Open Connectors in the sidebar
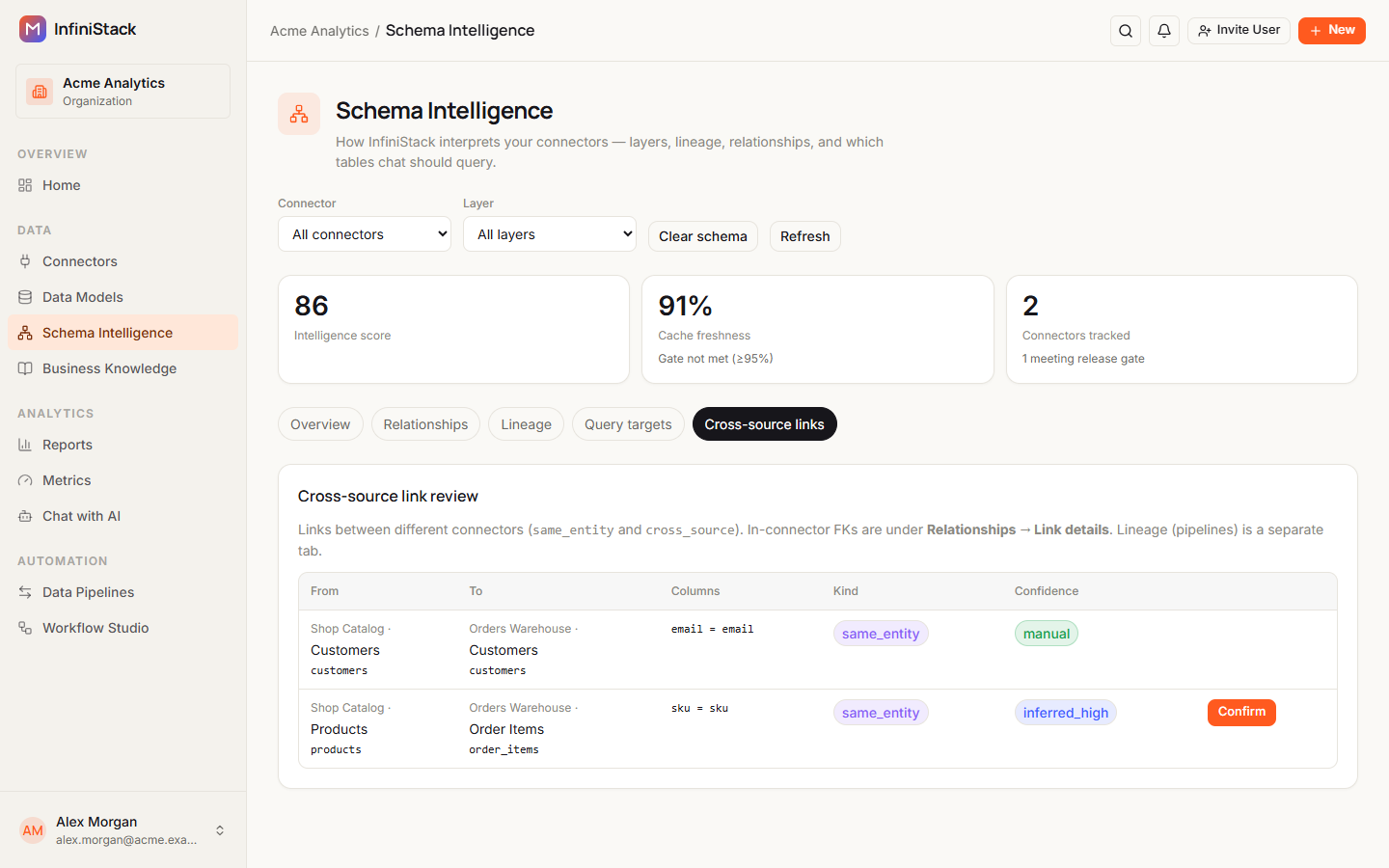Screen dimensions: 1389x868 pyautogui.click(x=123, y=261)
